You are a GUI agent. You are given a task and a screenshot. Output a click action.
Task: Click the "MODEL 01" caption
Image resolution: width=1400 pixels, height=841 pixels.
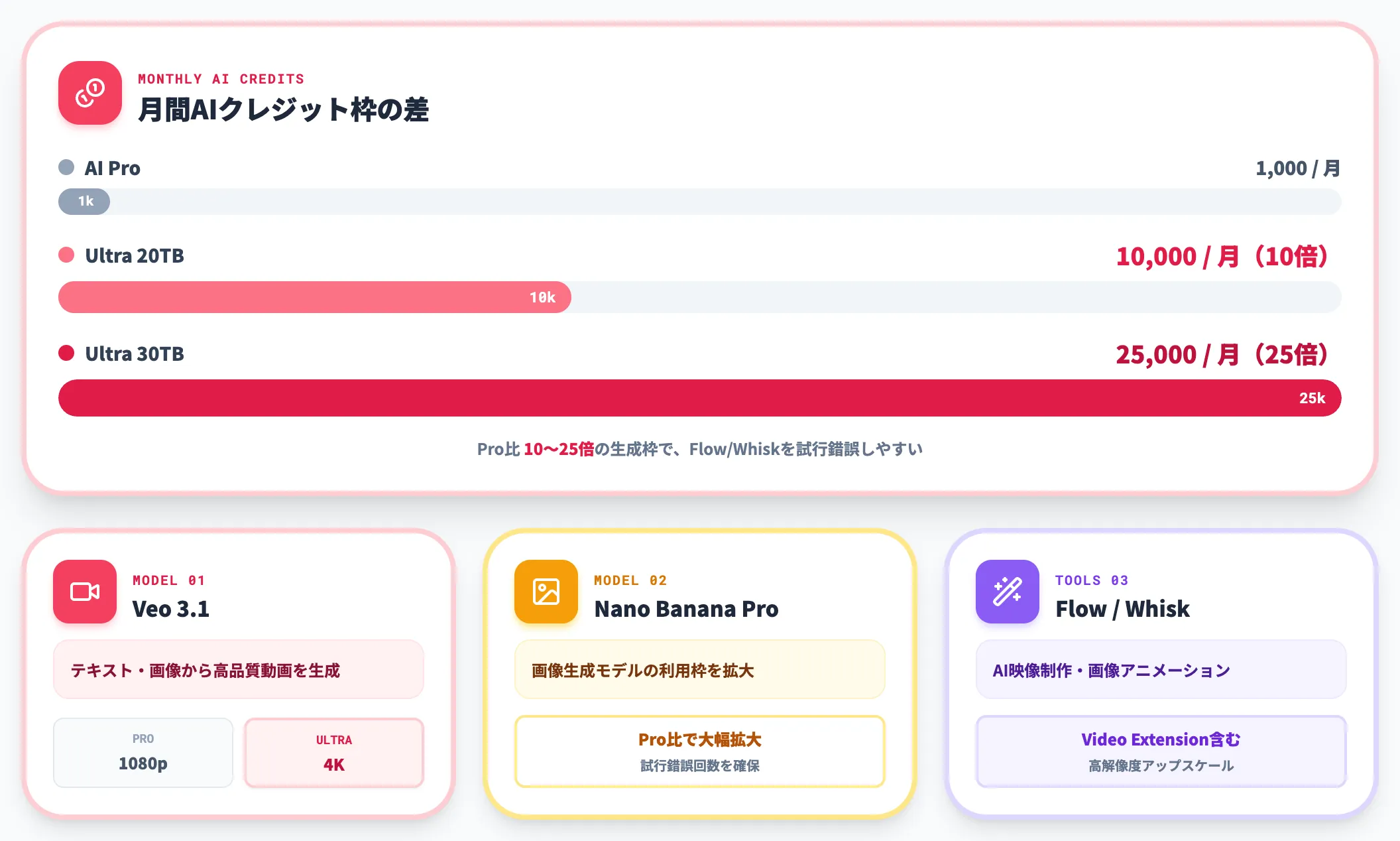(x=169, y=580)
